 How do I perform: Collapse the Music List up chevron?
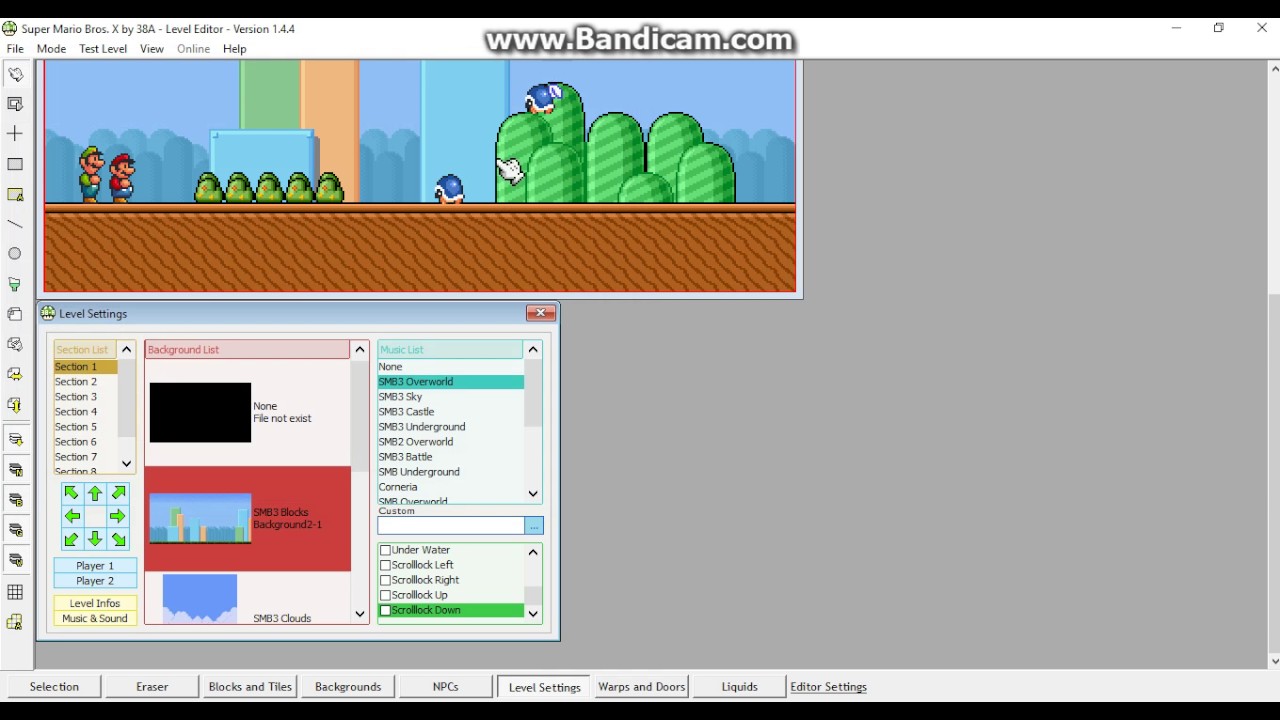[533, 349]
